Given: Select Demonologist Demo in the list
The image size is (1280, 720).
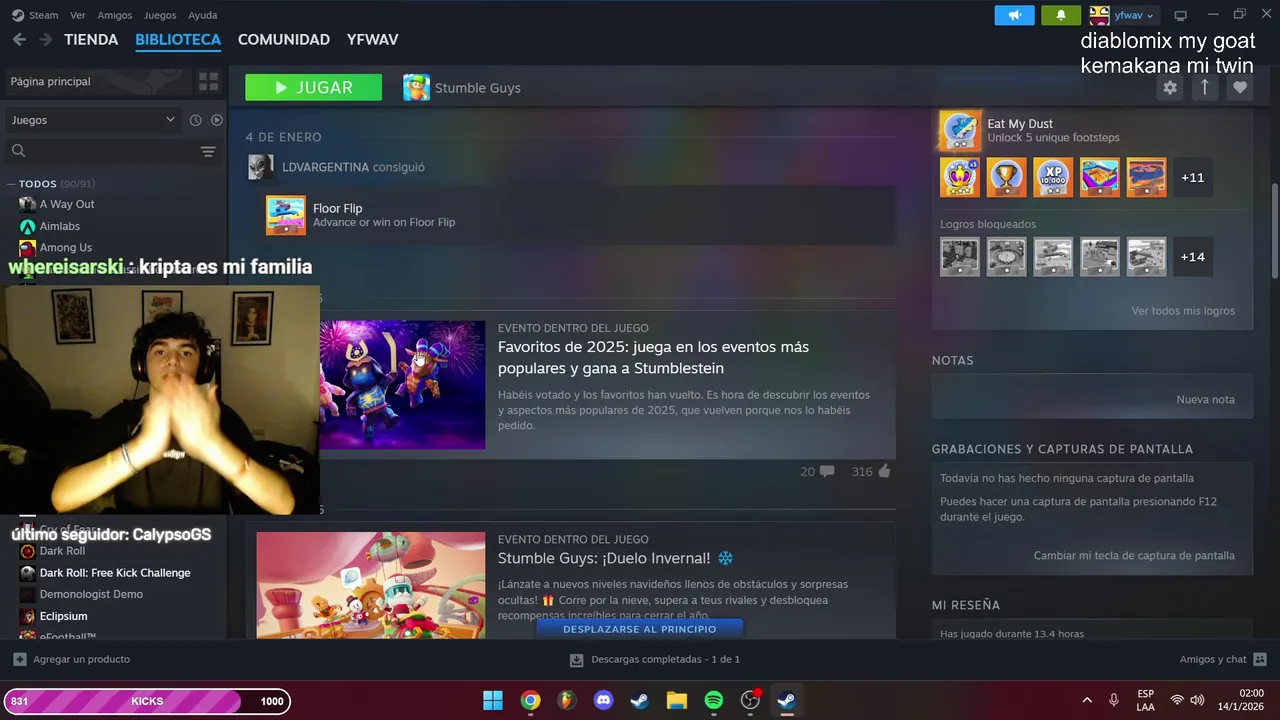Looking at the screenshot, I should (91, 594).
